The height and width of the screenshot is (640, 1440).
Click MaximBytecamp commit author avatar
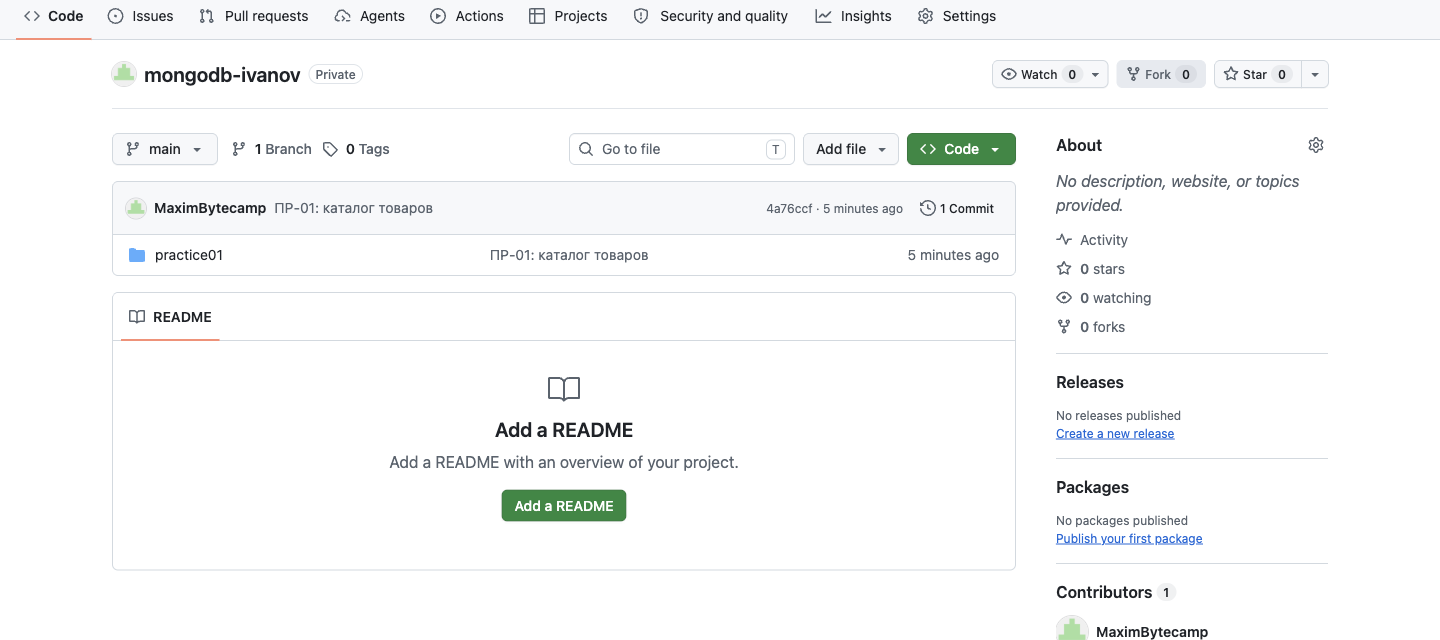(136, 208)
